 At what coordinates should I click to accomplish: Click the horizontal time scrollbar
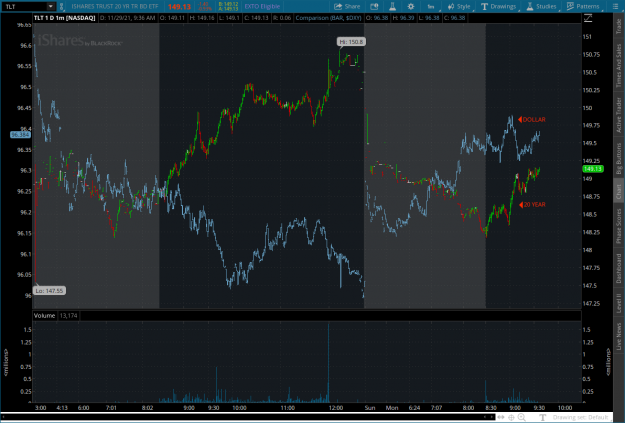coord(247,417)
